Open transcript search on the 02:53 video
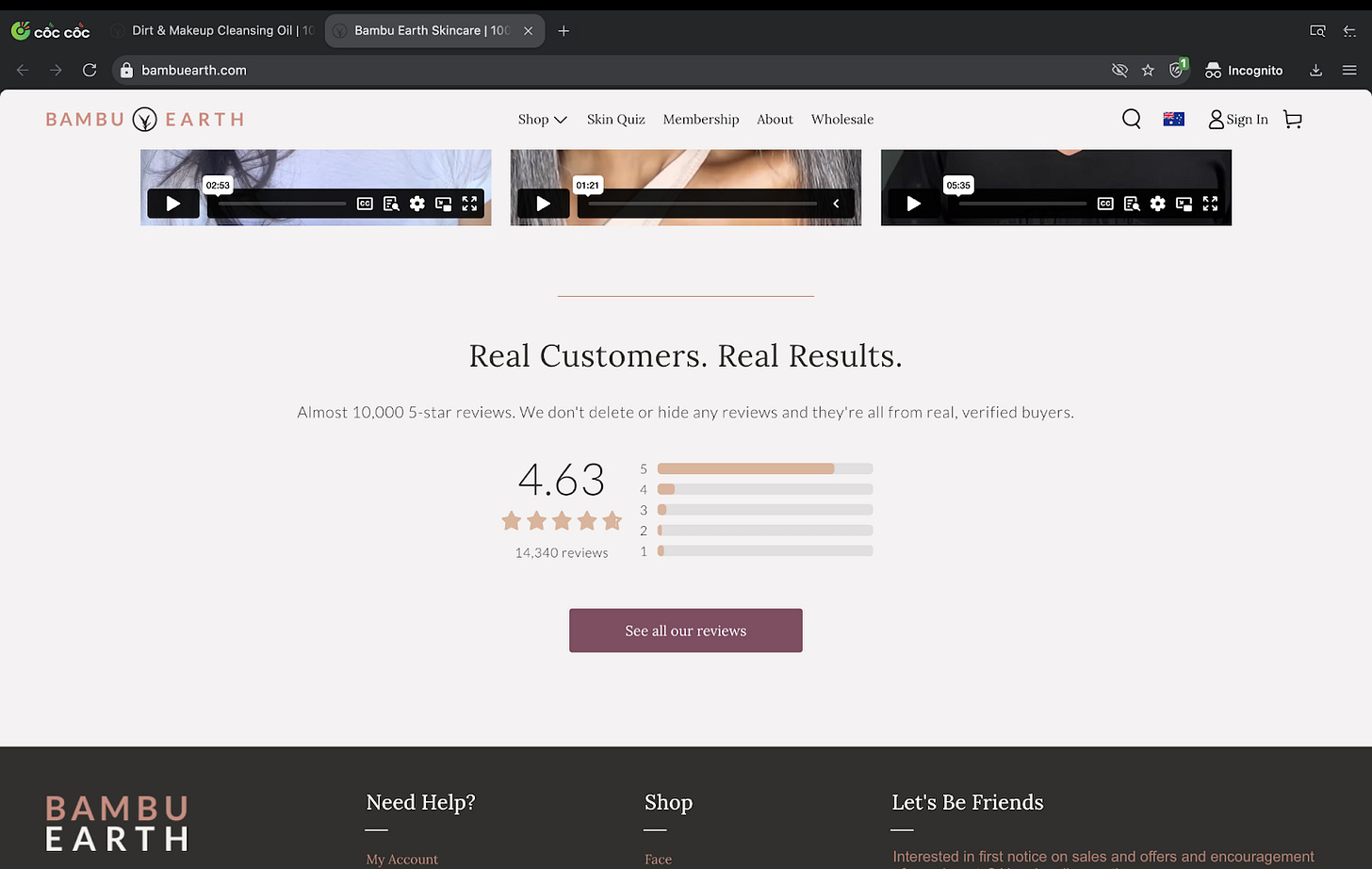The image size is (1372, 869). pyautogui.click(x=391, y=204)
